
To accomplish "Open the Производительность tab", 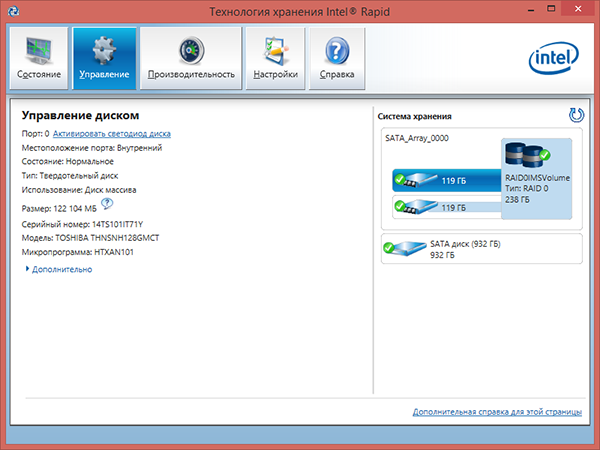I will [x=191, y=58].
